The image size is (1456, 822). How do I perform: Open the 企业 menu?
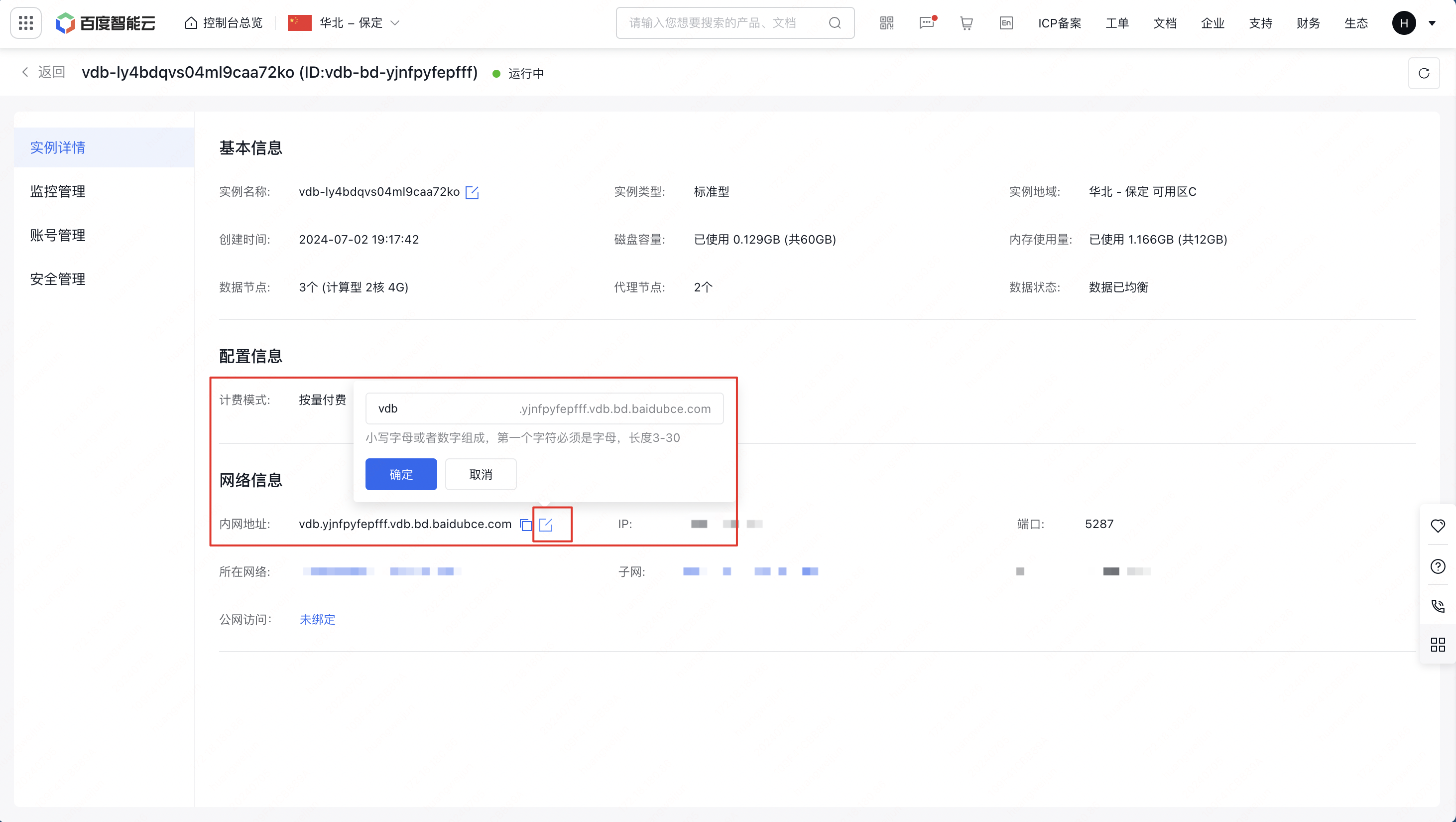click(1213, 23)
